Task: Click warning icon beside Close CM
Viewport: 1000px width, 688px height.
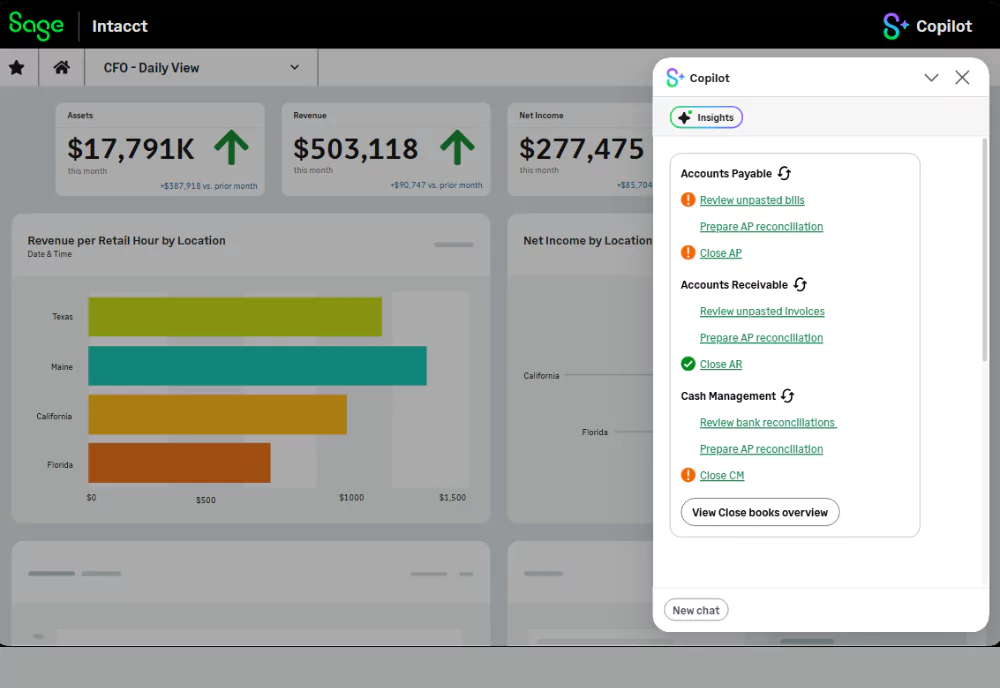Action: pos(688,476)
